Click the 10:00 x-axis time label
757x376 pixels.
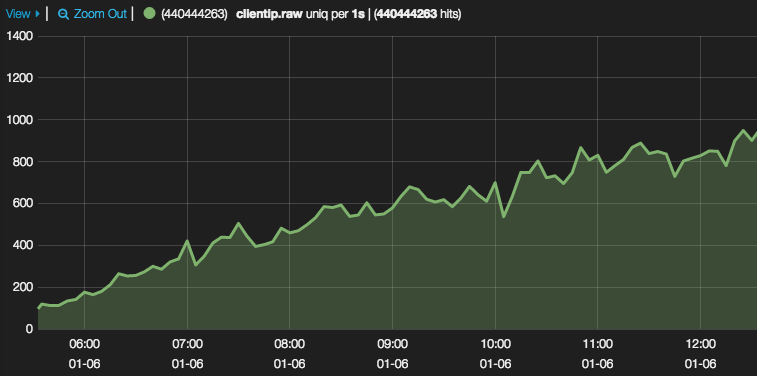tap(495, 345)
